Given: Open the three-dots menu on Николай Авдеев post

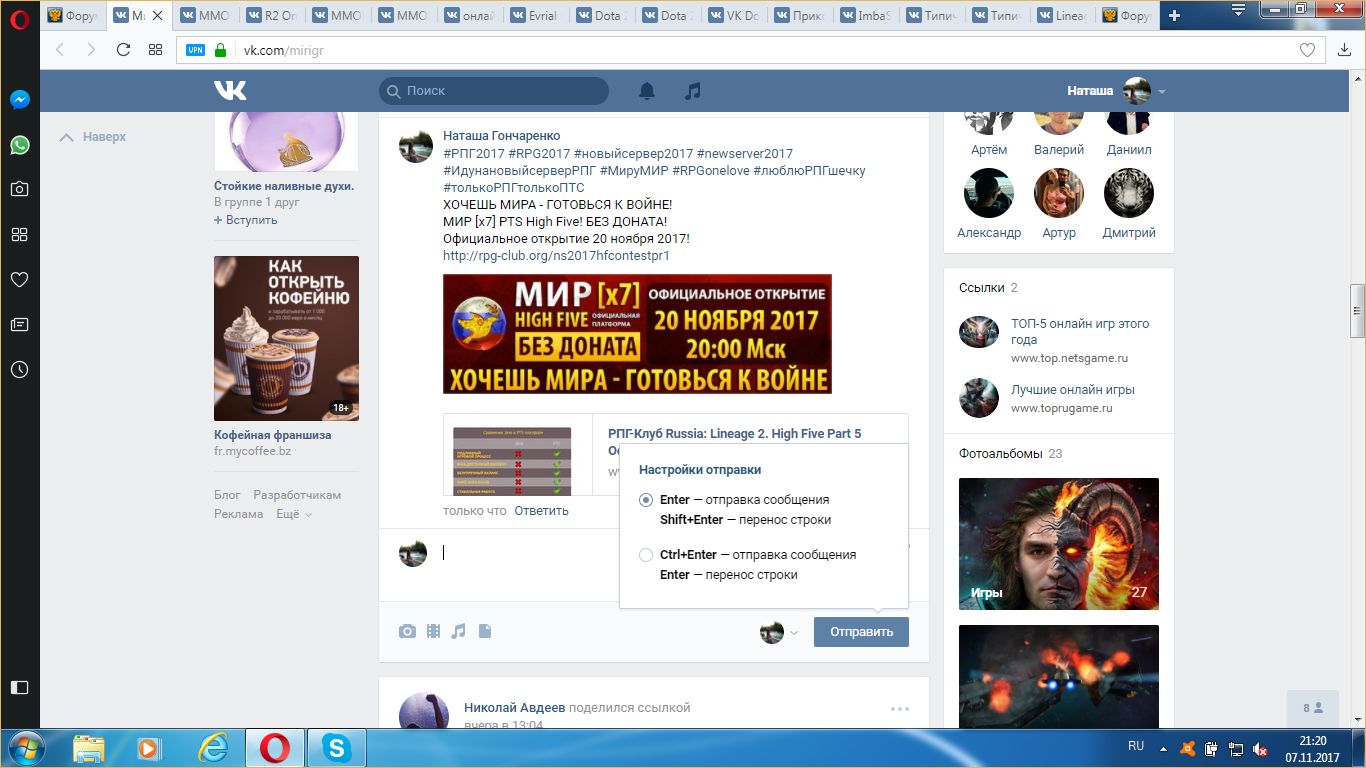Looking at the screenshot, I should (899, 709).
